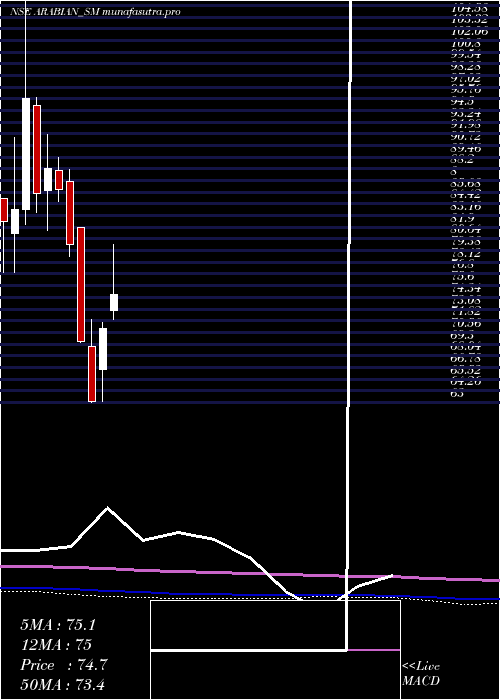Click the peak of the white MACD line
500x700 pixels.
point(107,508)
